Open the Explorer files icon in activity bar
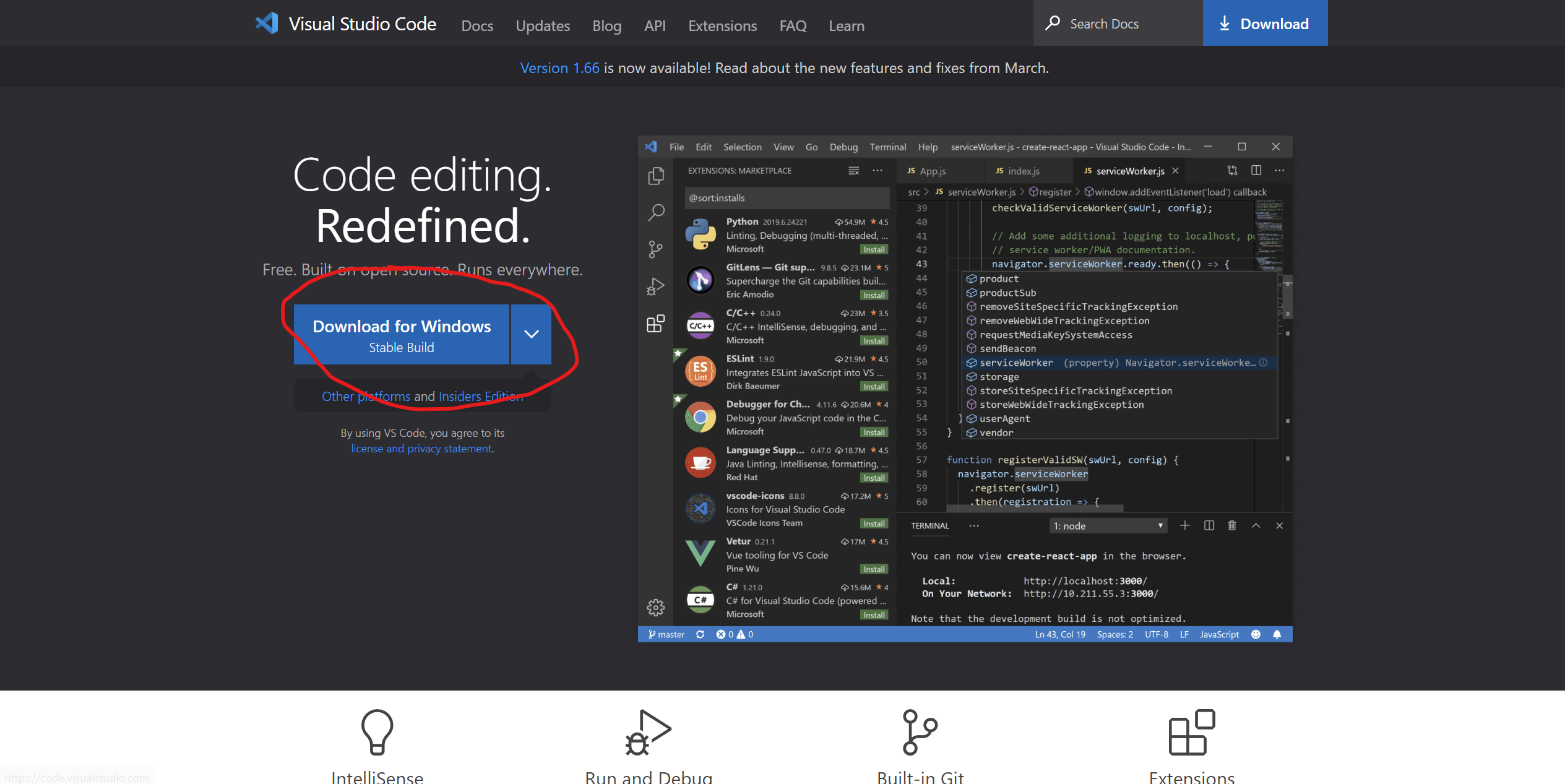 point(656,176)
